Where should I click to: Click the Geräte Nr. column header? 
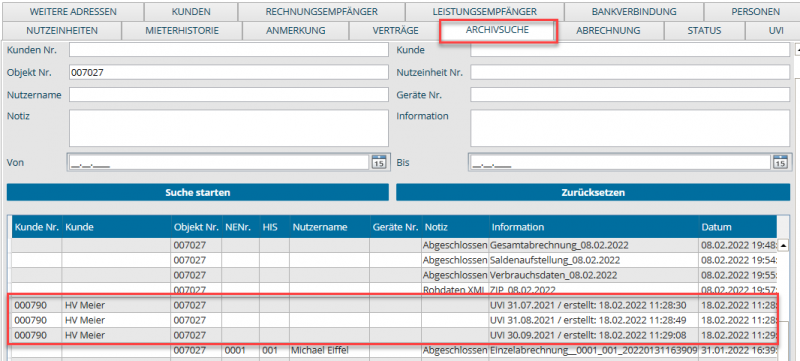pyautogui.click(x=395, y=227)
